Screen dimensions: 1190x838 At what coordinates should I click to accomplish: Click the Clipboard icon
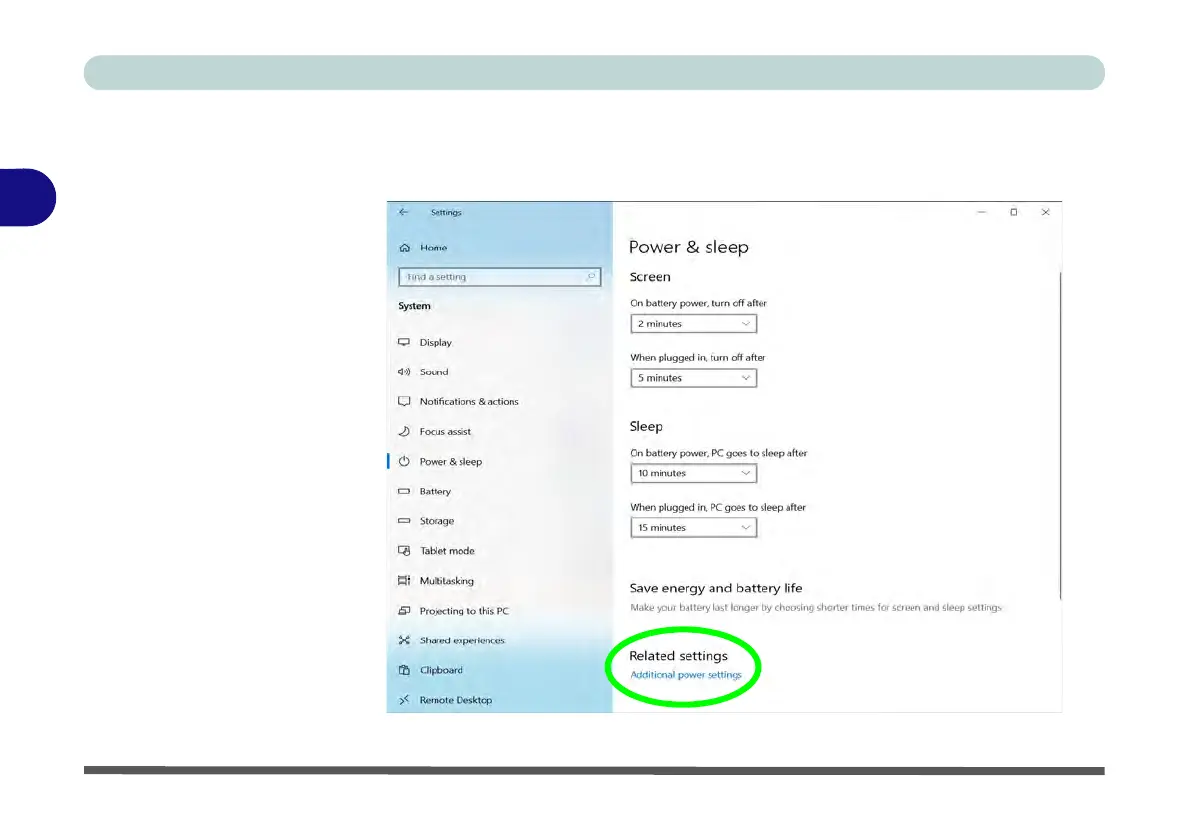405,670
